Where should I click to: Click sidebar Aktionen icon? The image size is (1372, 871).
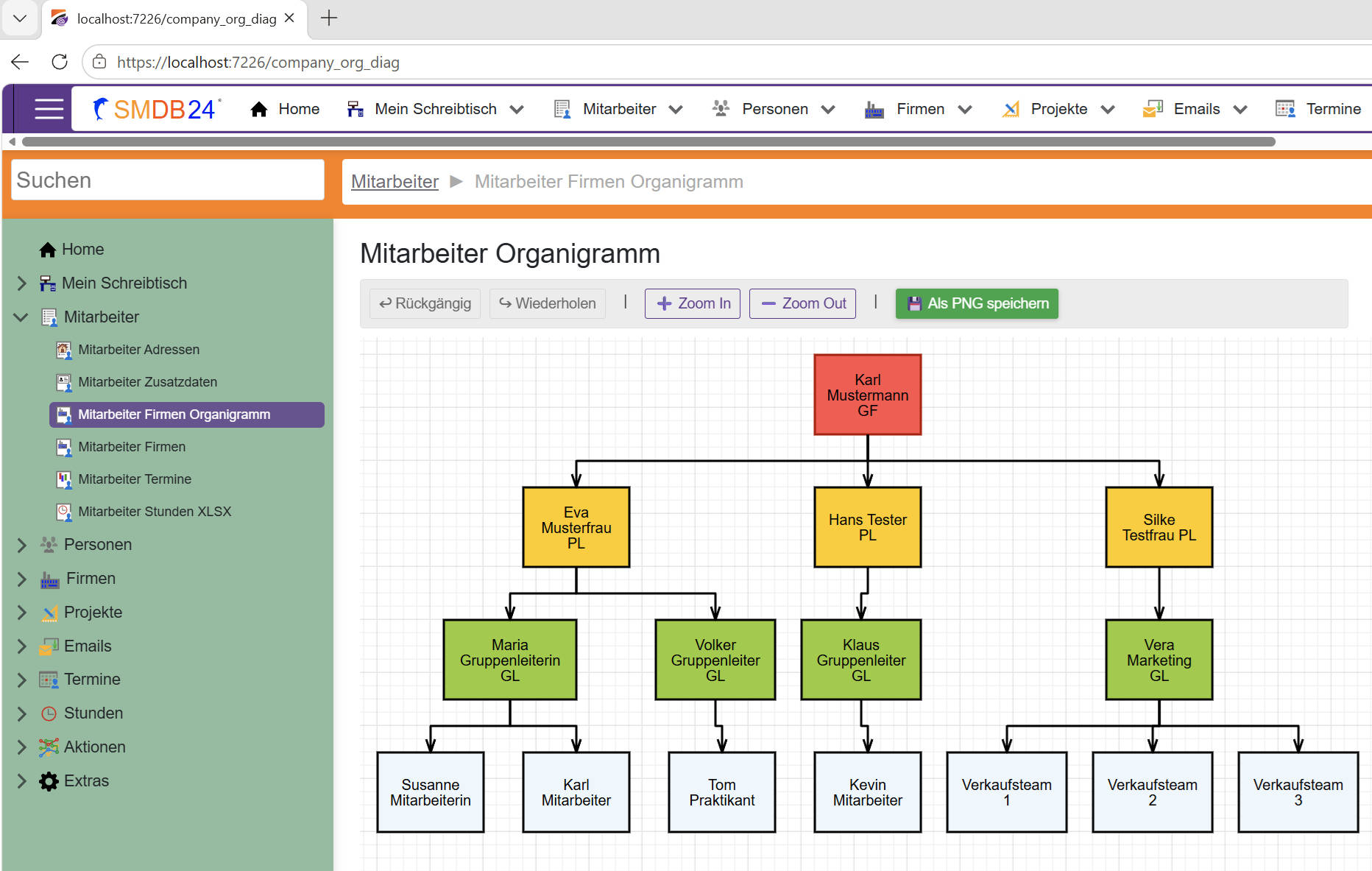49,747
